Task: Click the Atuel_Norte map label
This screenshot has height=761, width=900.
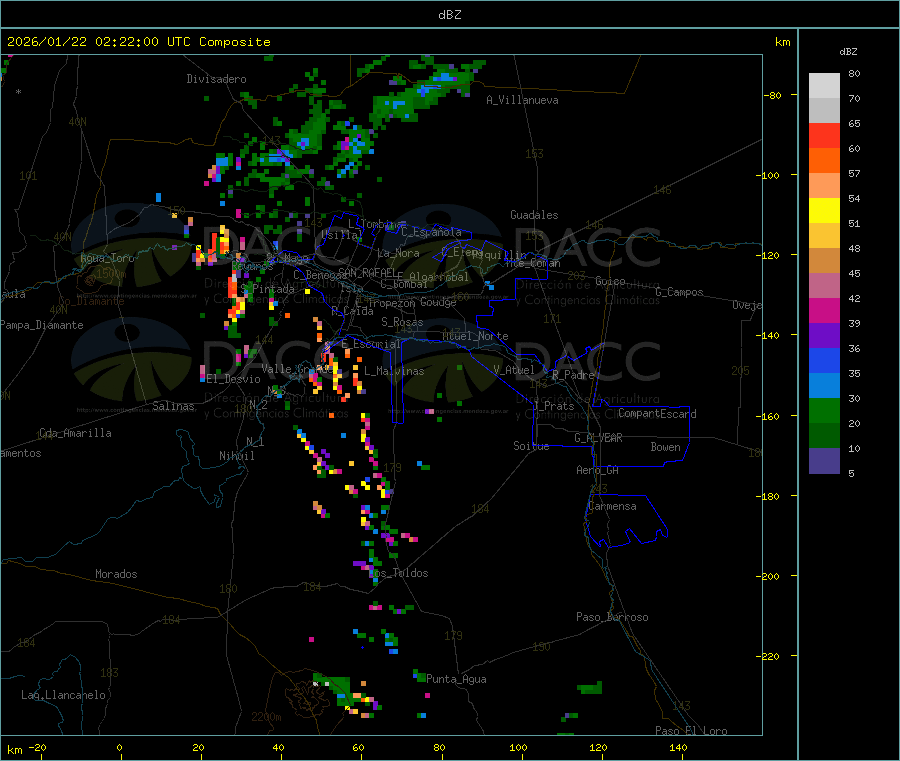Action: pyautogui.click(x=475, y=336)
